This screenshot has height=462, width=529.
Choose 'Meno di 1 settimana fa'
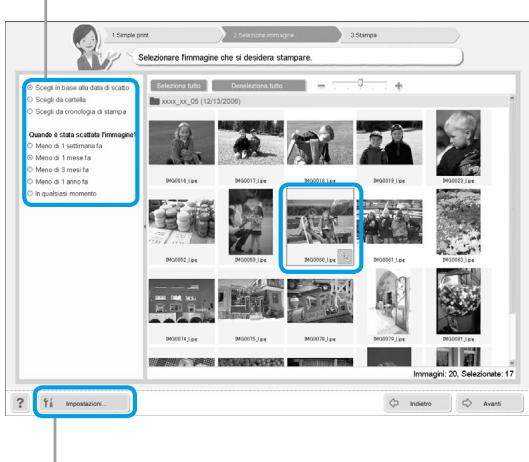(65, 146)
